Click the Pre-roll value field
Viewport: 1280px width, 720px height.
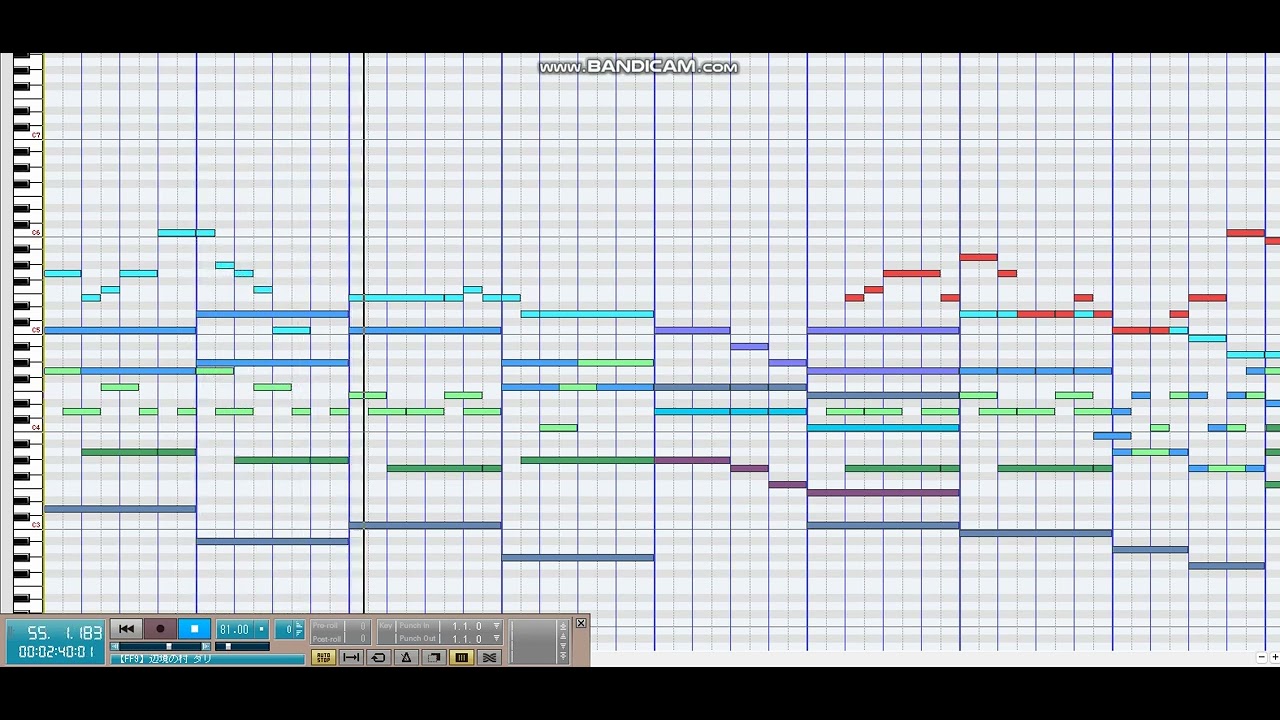click(357, 626)
